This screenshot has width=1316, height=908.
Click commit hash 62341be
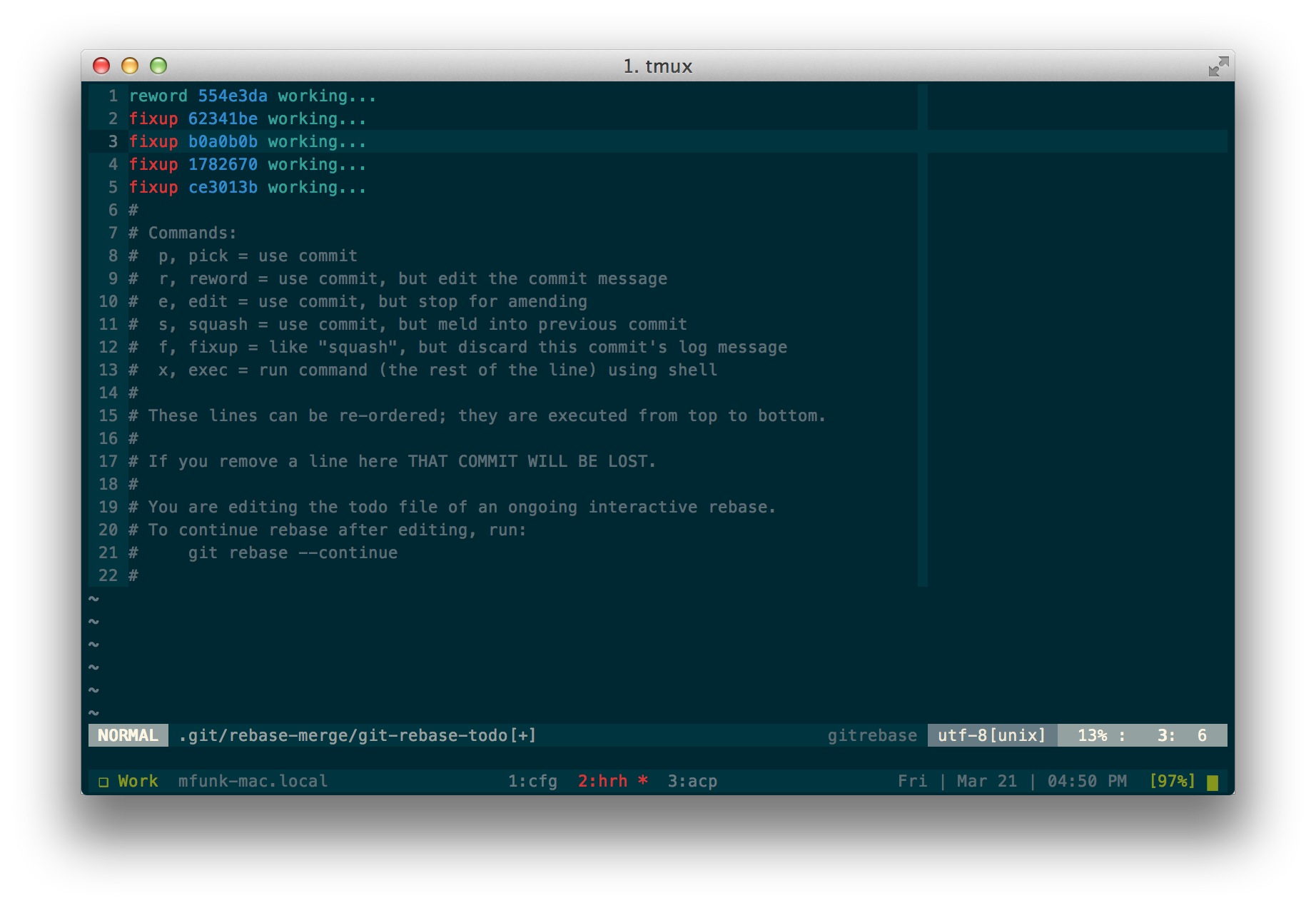point(223,118)
